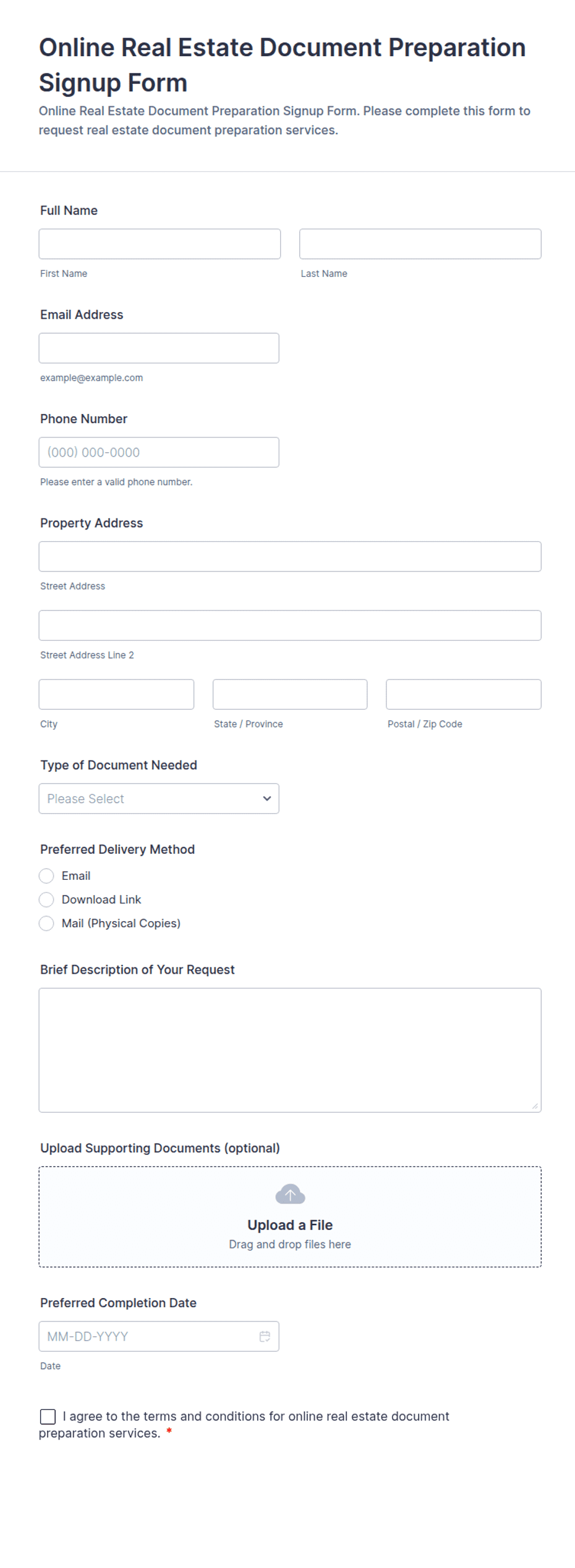Select the Email delivery radio option
This screenshot has height=1568, width=575.
46,876
